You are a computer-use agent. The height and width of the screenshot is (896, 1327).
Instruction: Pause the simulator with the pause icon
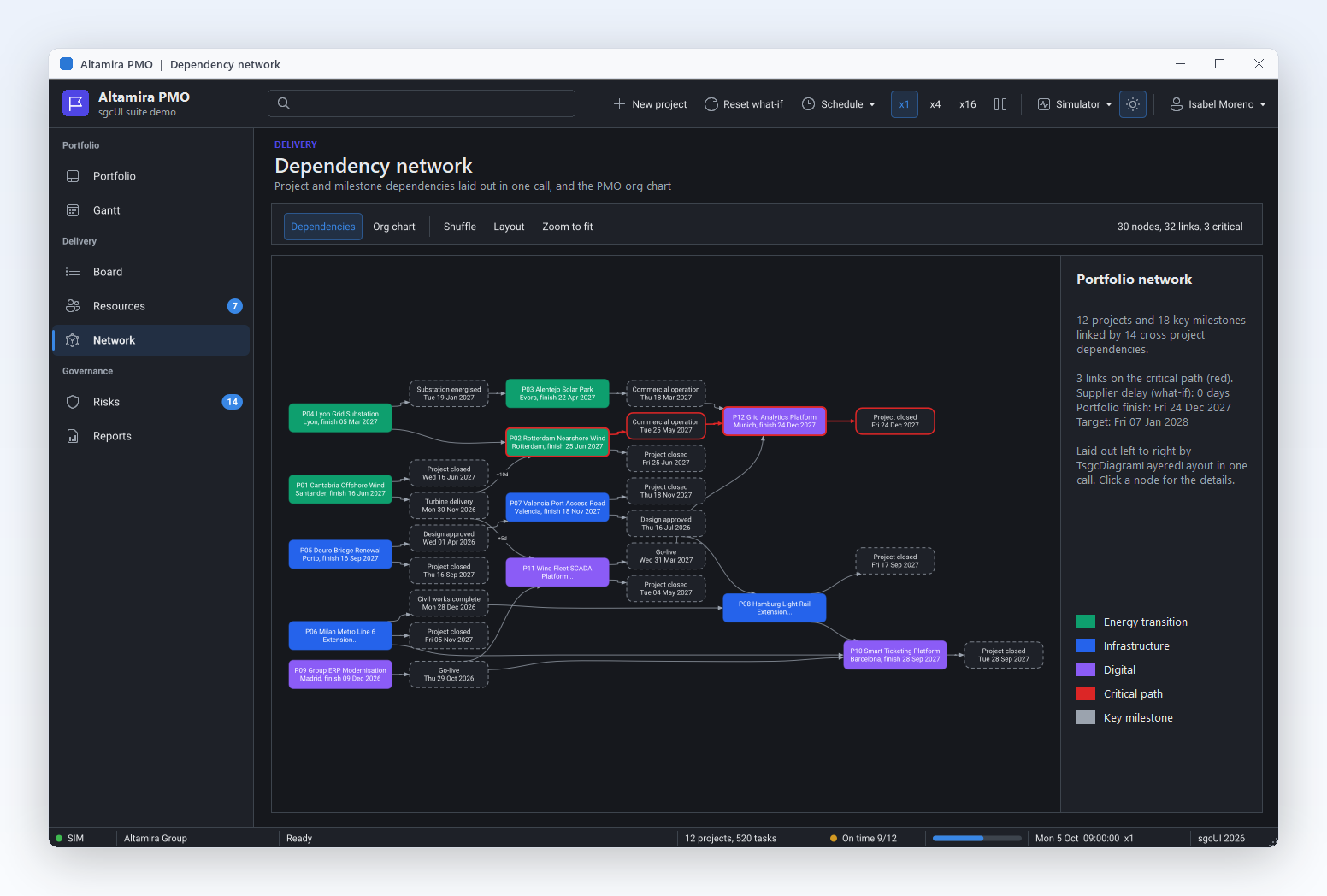point(1000,104)
